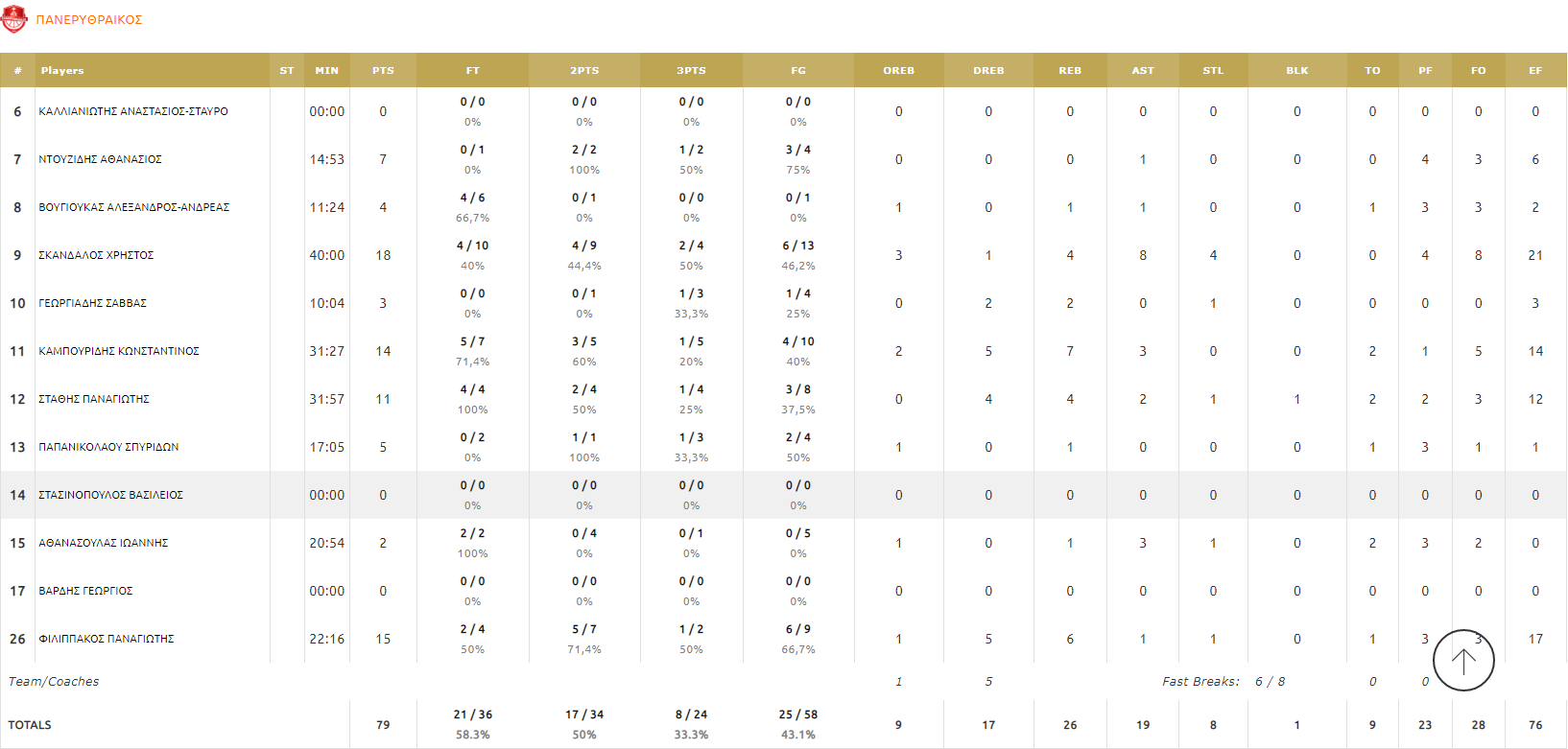
Task: Click the Panerythraikos team logo
Action: pos(14,19)
